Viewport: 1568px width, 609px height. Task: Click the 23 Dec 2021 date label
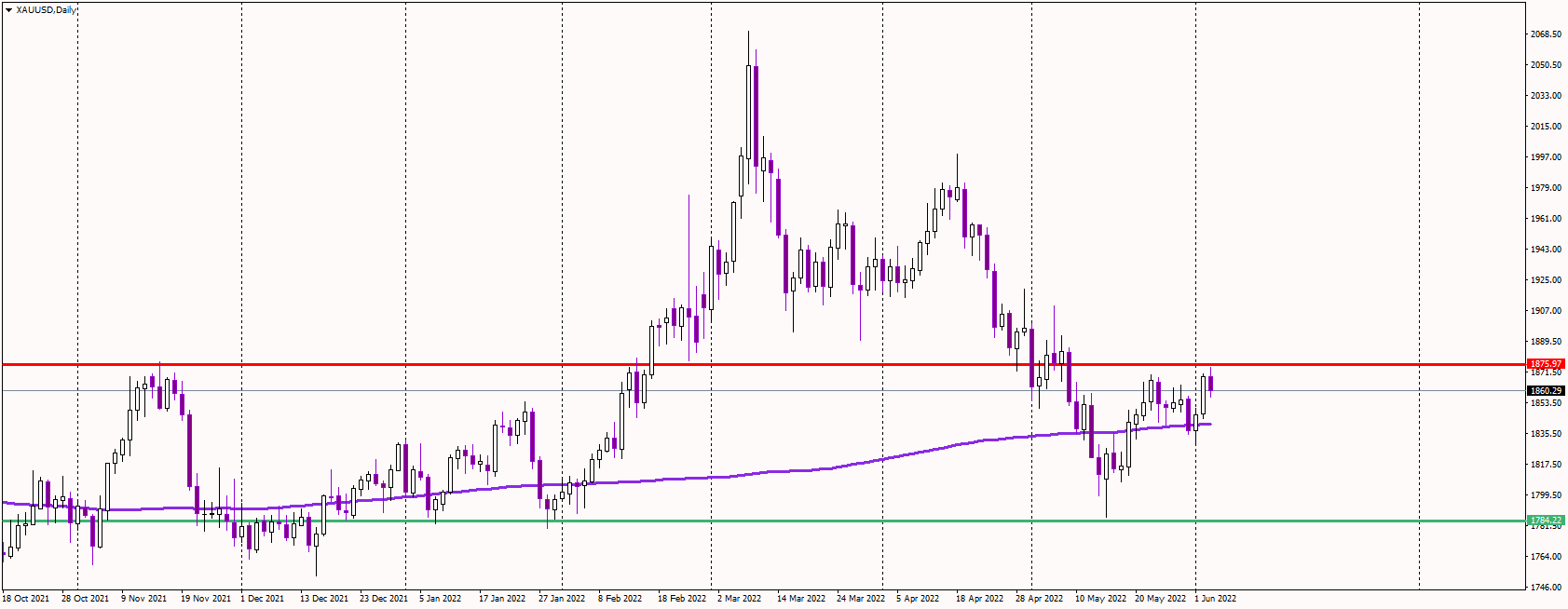384,599
